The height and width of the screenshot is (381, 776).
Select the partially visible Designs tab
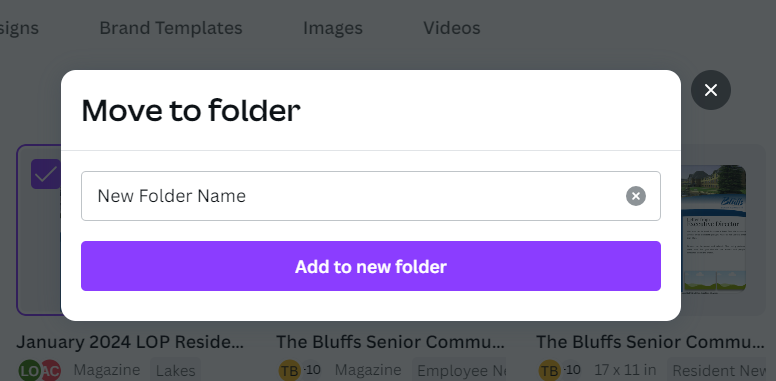pyautogui.click(x=19, y=28)
